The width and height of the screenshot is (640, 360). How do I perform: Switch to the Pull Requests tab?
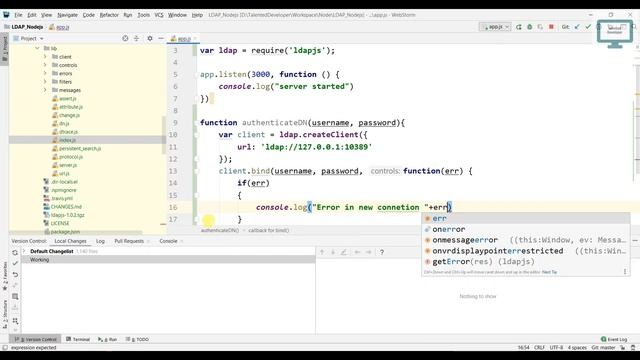coord(129,241)
